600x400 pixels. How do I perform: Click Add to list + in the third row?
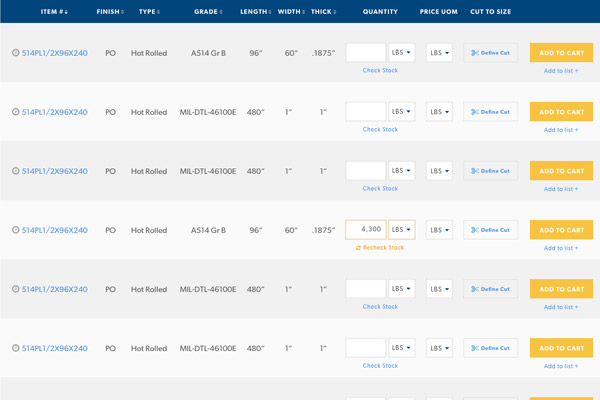tap(561, 189)
